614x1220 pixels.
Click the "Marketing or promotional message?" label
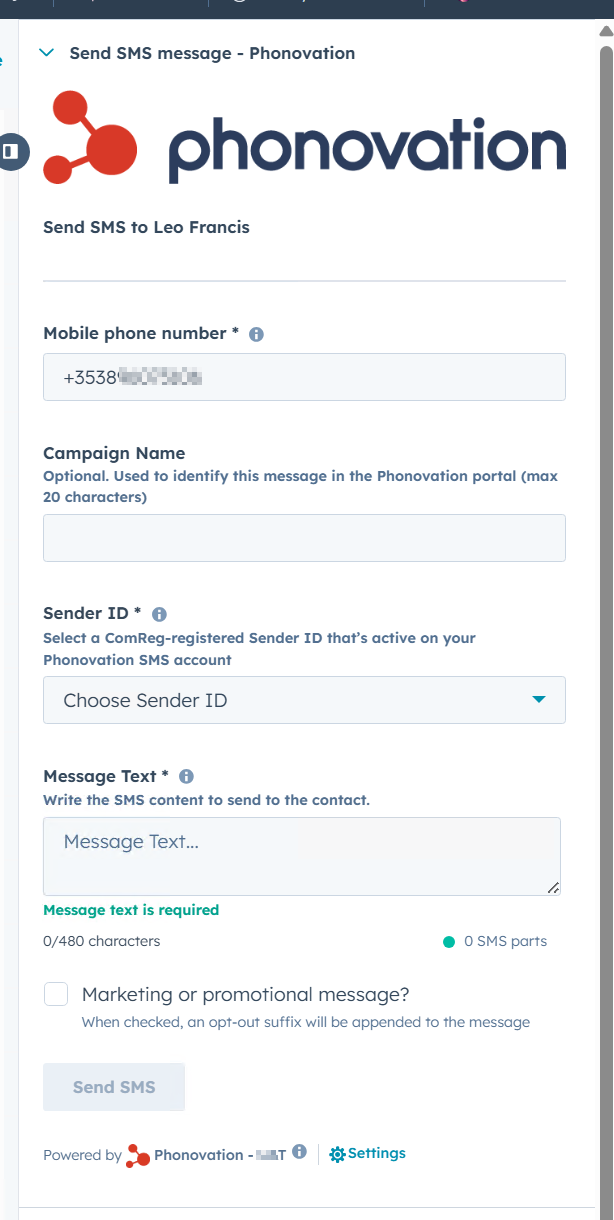pyautogui.click(x=245, y=995)
